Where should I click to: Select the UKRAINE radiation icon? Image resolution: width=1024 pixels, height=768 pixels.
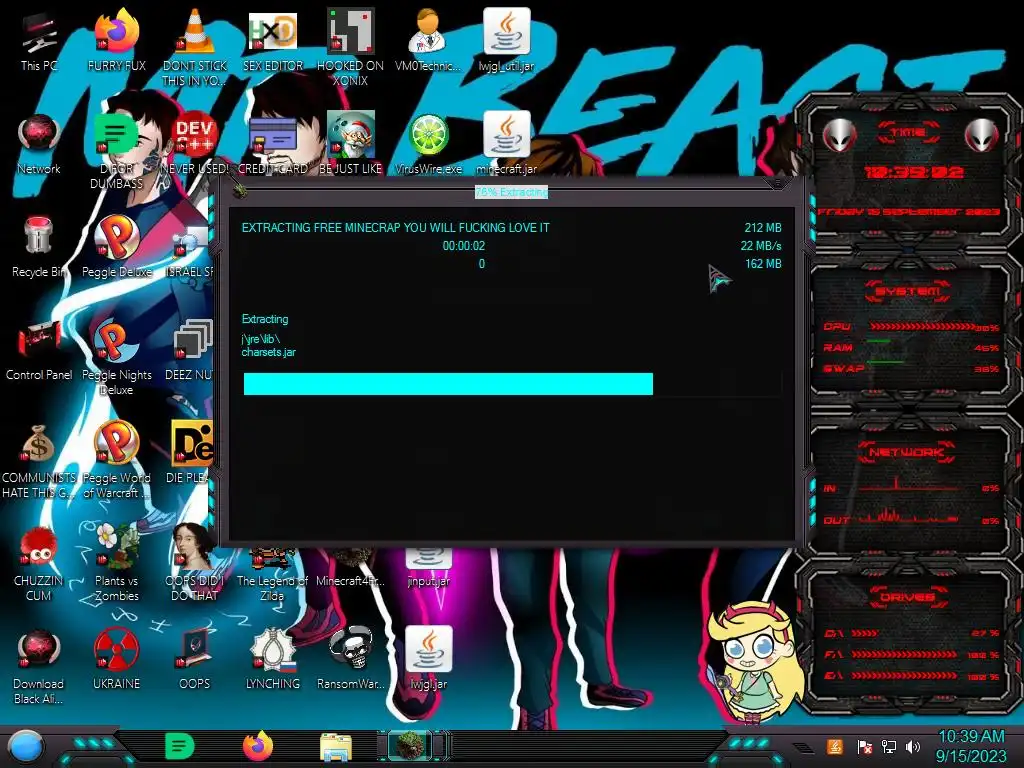pos(116,660)
